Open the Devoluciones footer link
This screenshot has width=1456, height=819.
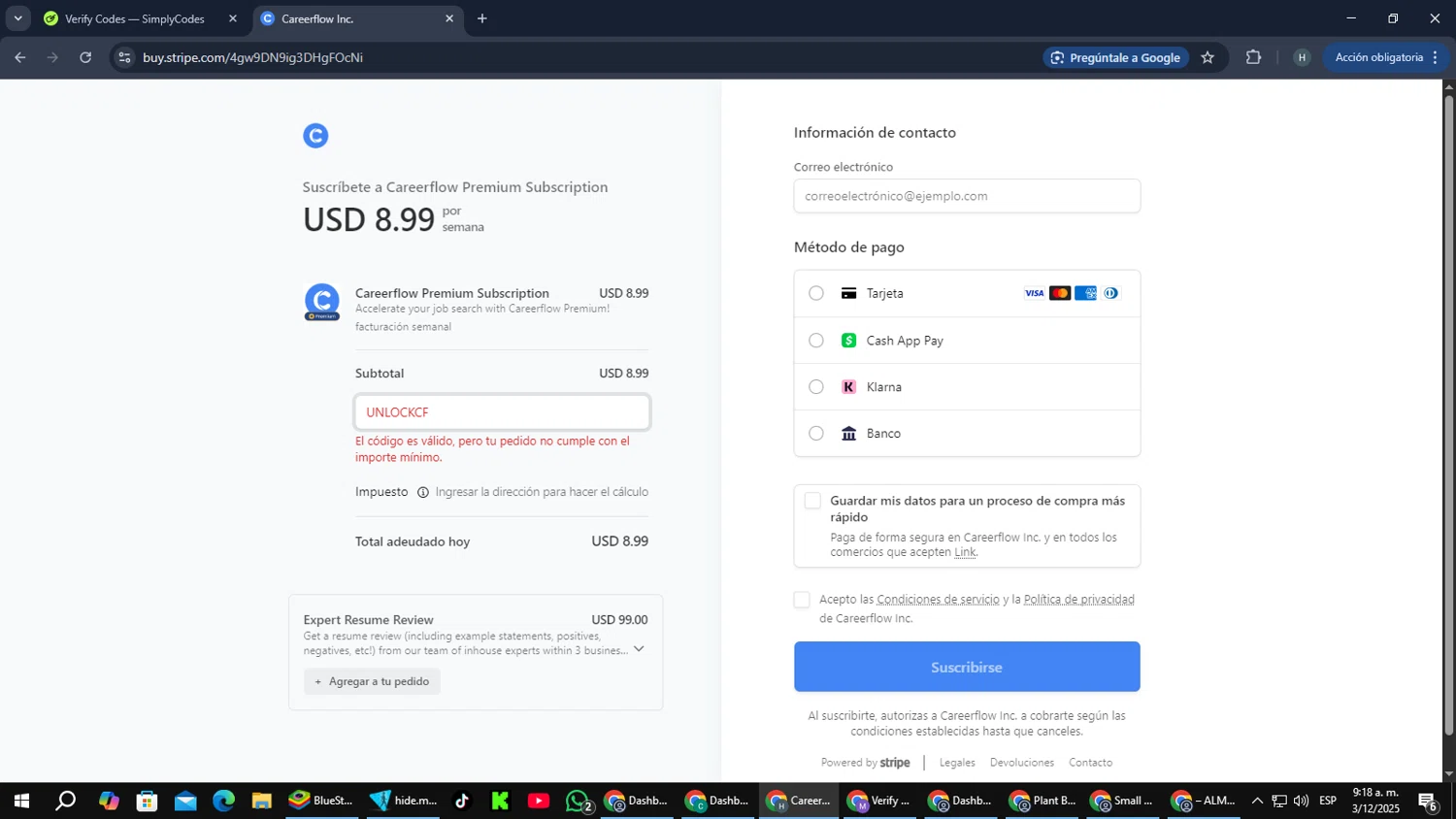[x=1021, y=763]
